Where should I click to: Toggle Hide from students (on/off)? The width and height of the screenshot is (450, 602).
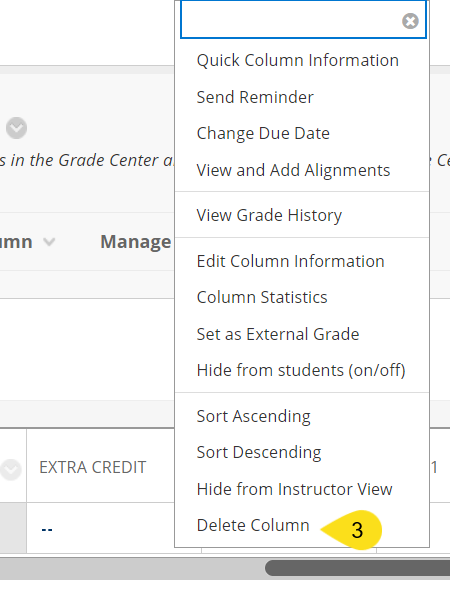click(301, 370)
